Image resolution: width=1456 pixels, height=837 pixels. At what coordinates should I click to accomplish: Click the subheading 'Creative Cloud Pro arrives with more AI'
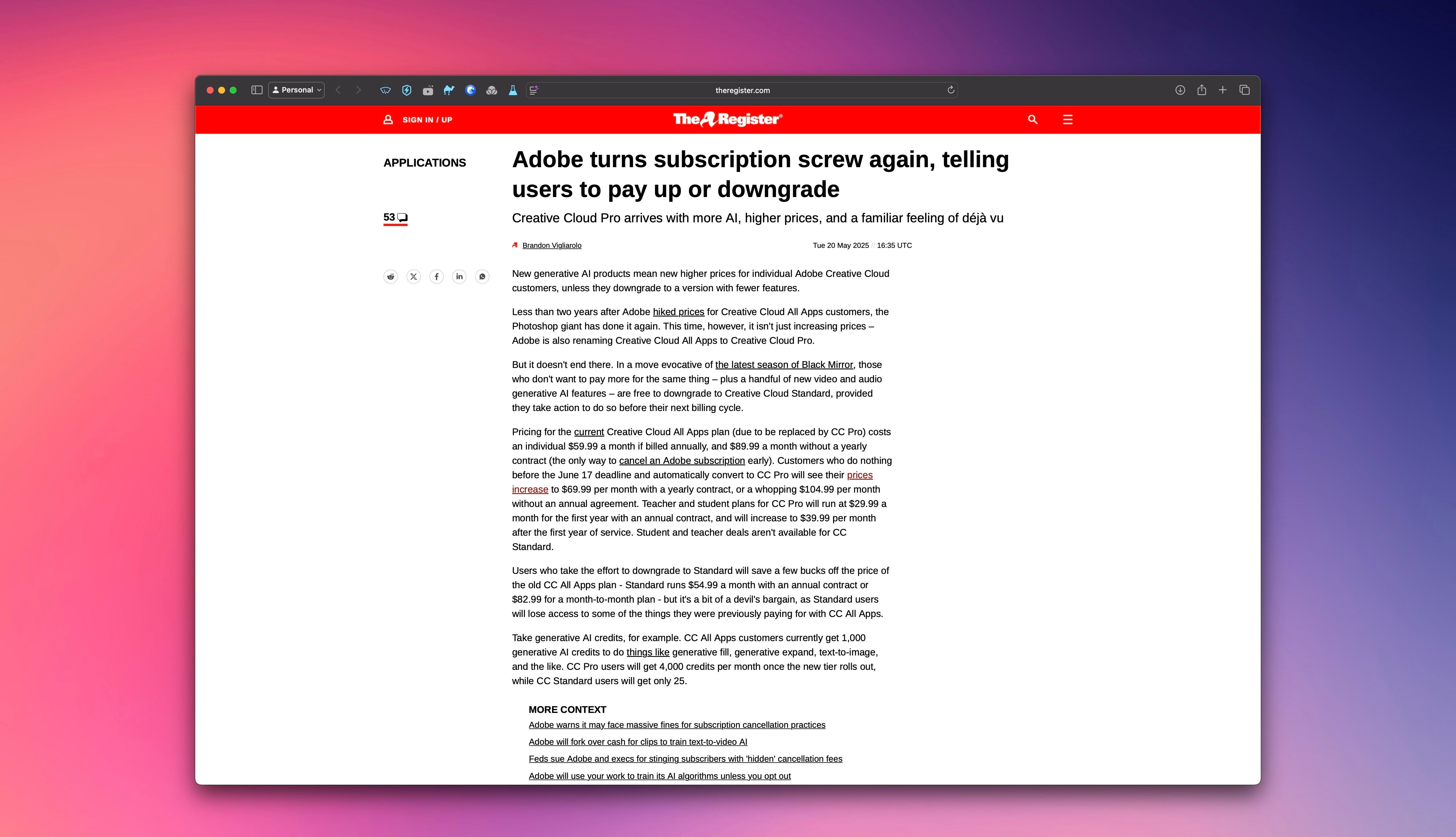click(x=758, y=219)
